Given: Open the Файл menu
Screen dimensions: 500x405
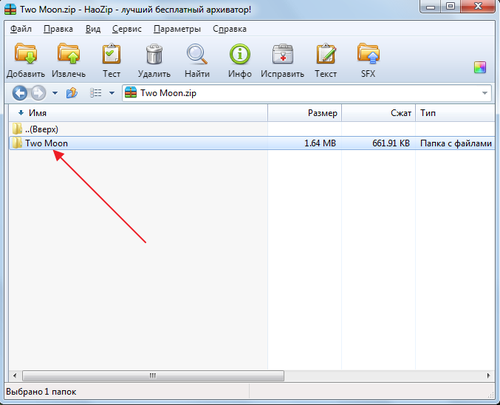Looking at the screenshot, I should 21,29.
